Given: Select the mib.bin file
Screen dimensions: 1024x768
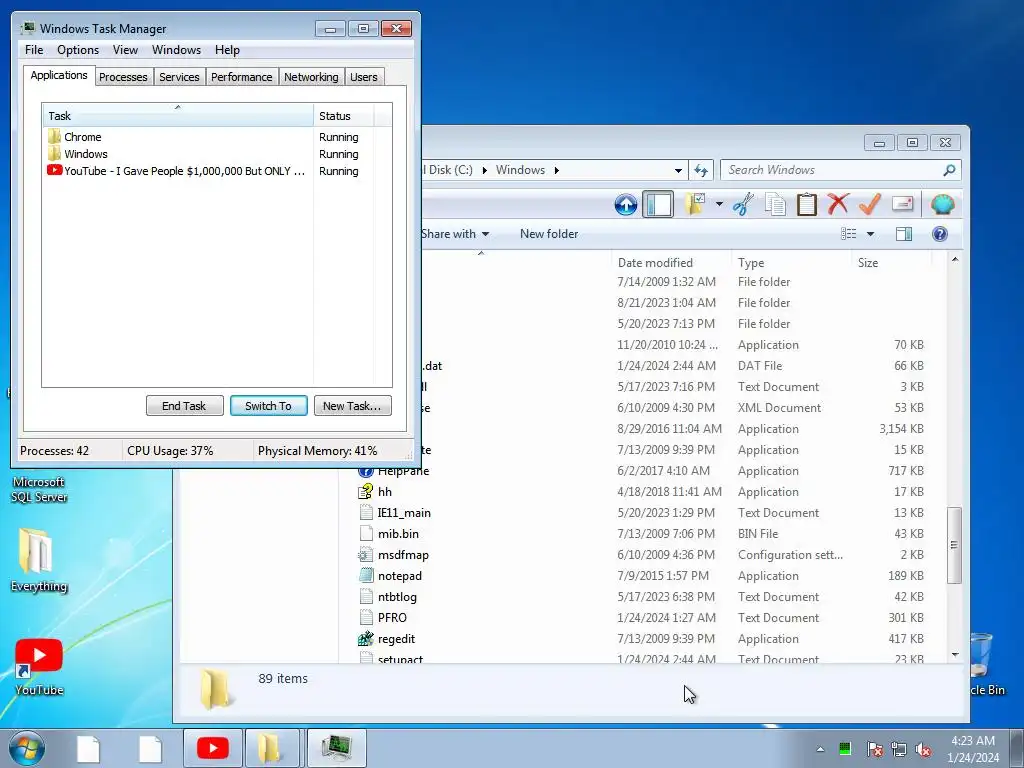Looking at the screenshot, I should tap(398, 534).
